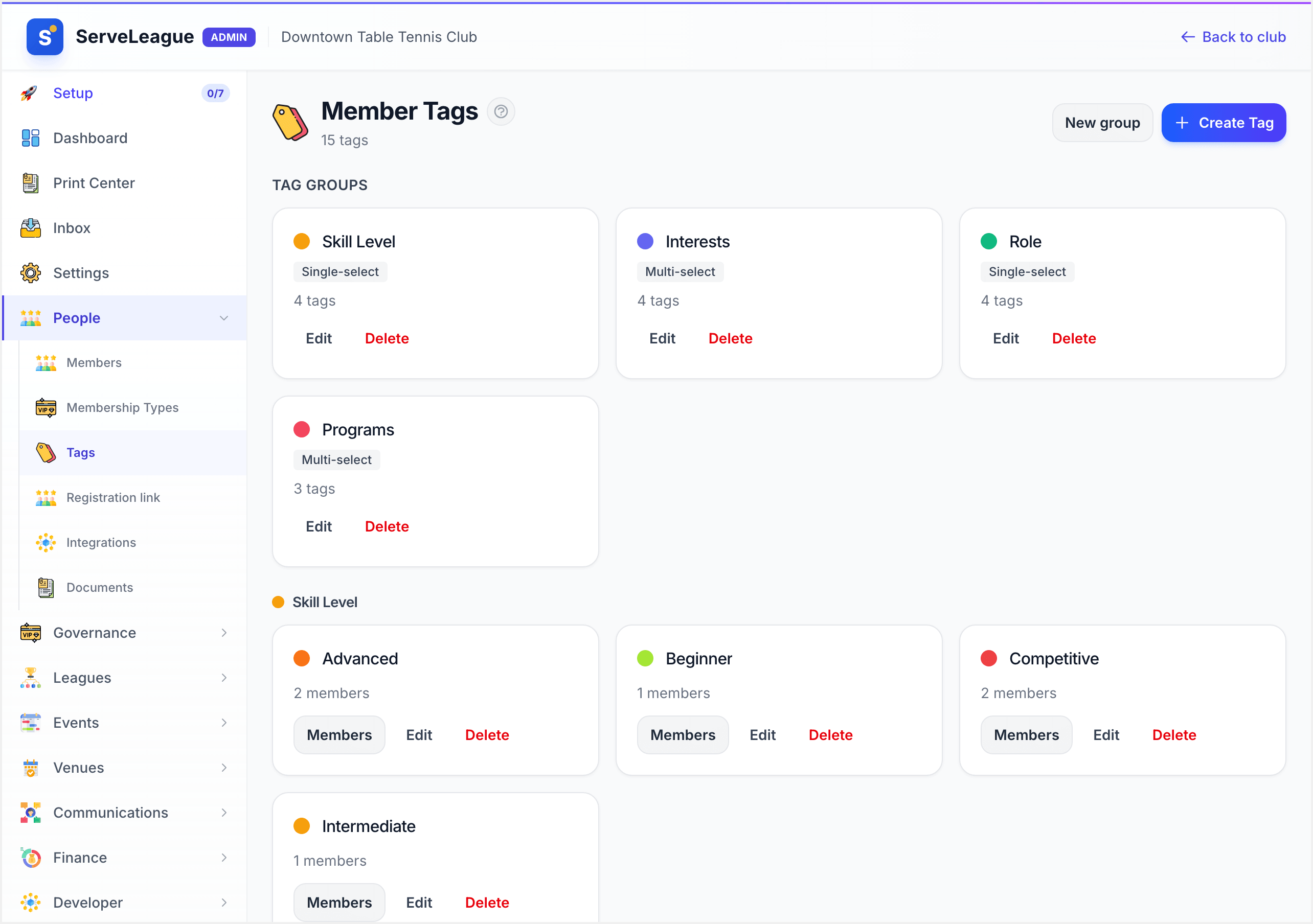This screenshot has width=1313, height=924.
Task: Click the Create Tag button
Action: 1224,122
